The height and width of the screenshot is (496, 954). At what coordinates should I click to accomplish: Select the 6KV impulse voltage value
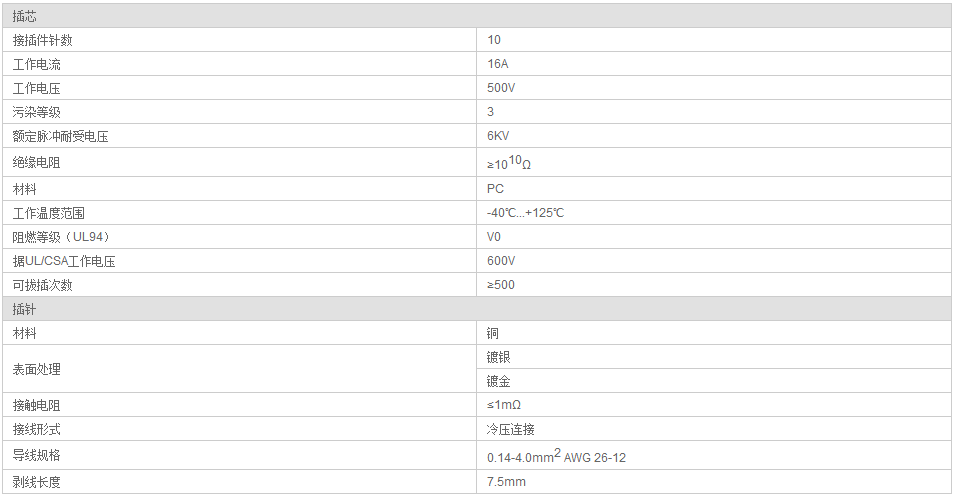tap(498, 136)
